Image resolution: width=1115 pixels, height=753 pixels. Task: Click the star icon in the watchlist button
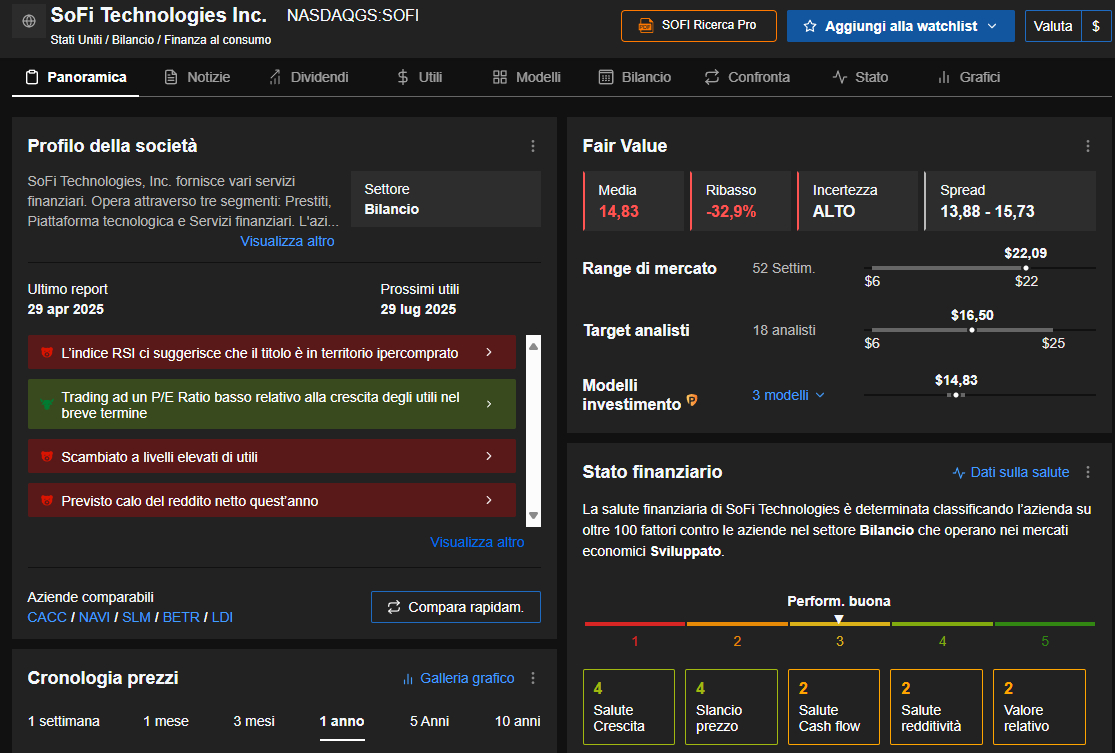[809, 26]
